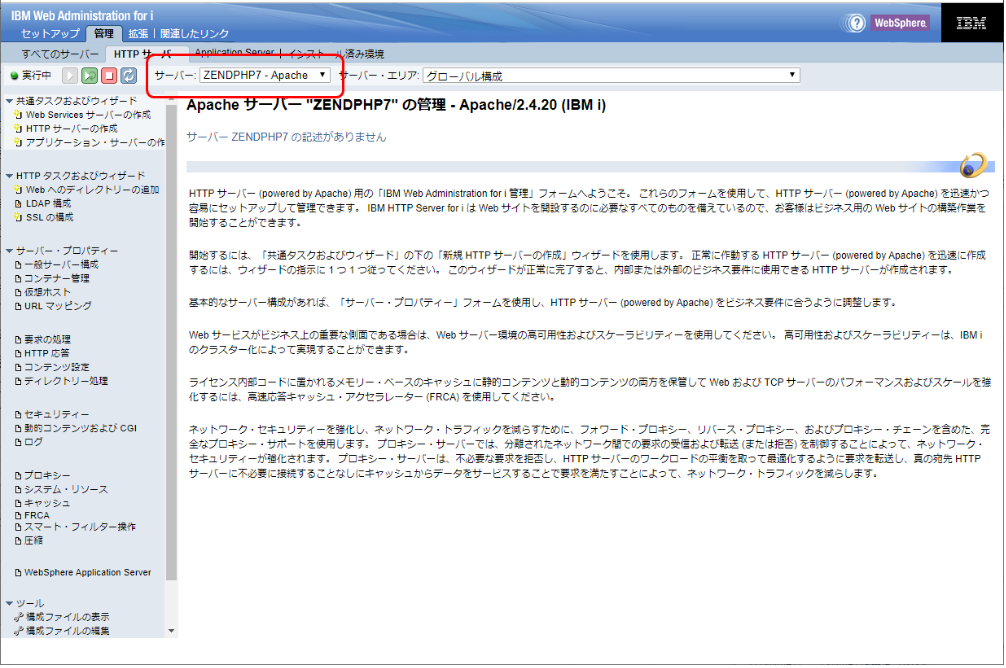Screen dimensions: 1006x668
Task: Open 動的コンテンツおよび CGI in the sidebar
Action: 80,429
